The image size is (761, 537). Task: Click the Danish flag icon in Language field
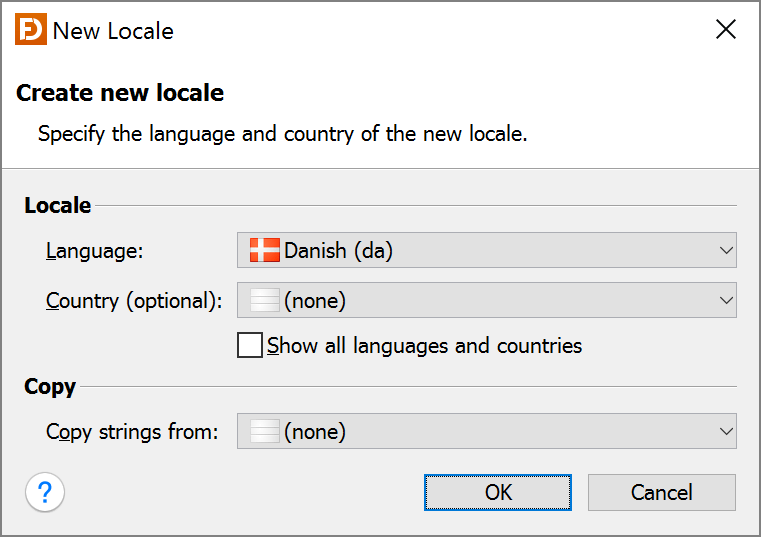click(265, 250)
